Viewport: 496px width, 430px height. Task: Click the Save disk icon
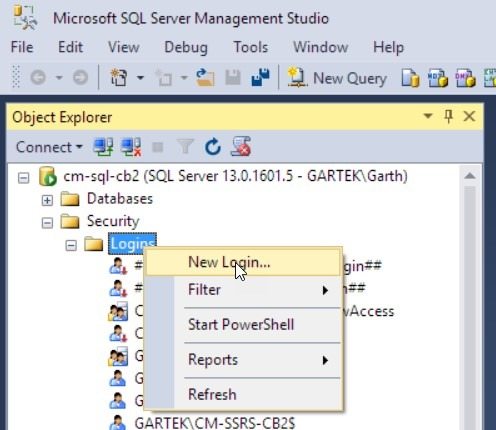233,78
